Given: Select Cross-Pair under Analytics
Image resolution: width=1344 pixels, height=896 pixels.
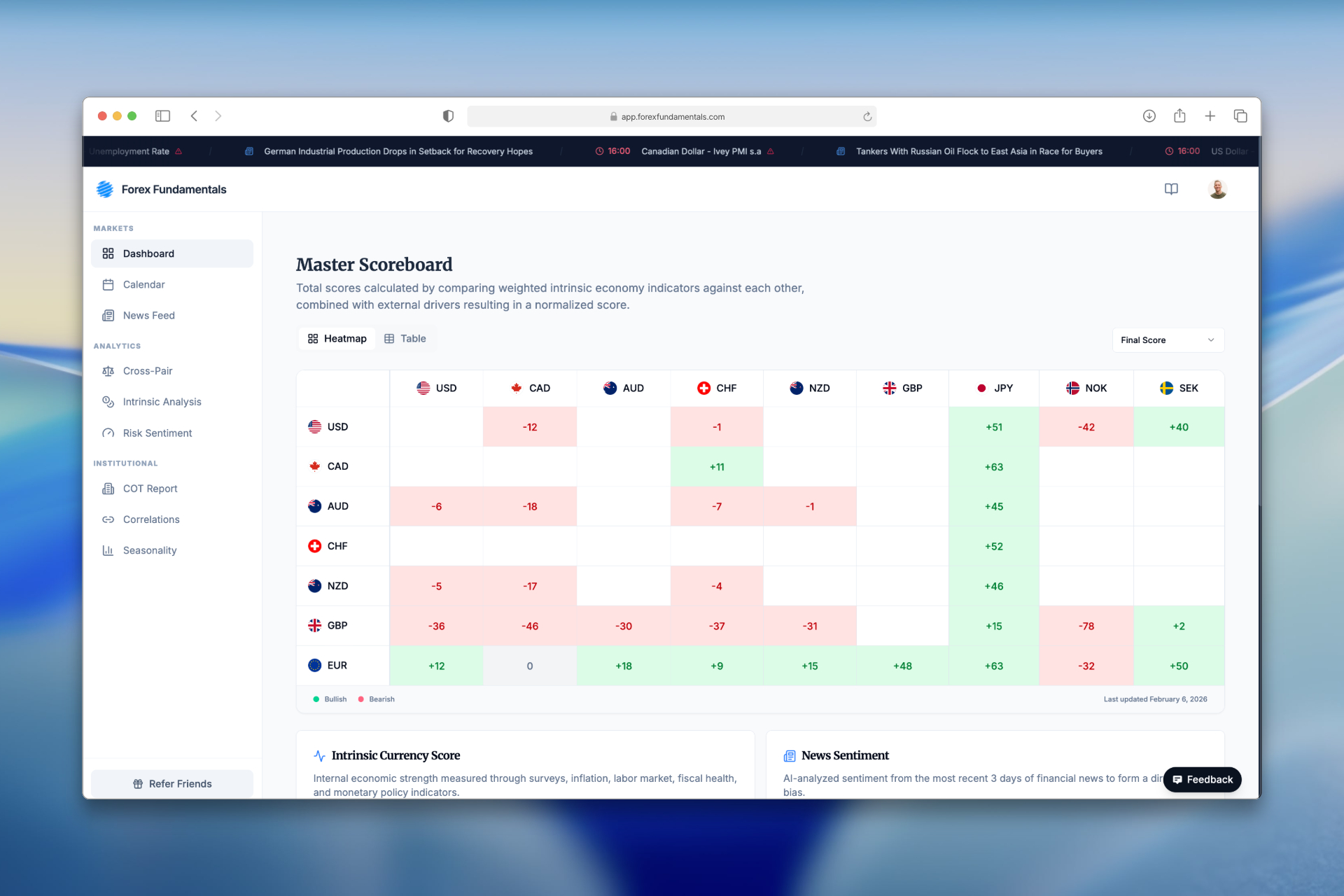Looking at the screenshot, I should pyautogui.click(x=148, y=371).
